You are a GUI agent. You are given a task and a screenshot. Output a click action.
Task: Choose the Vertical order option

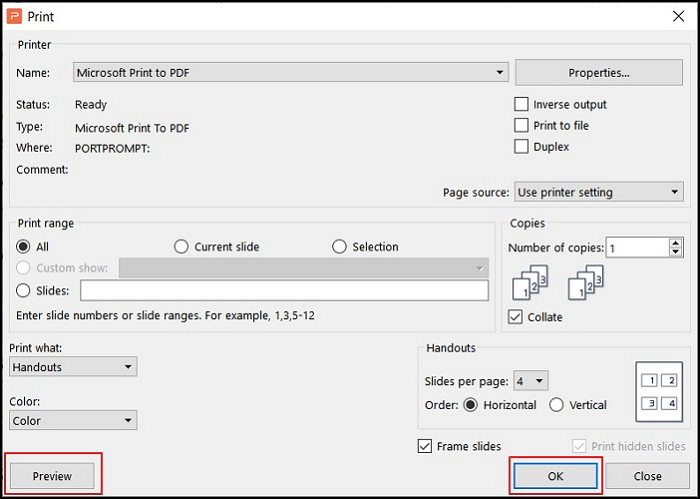(x=556, y=405)
